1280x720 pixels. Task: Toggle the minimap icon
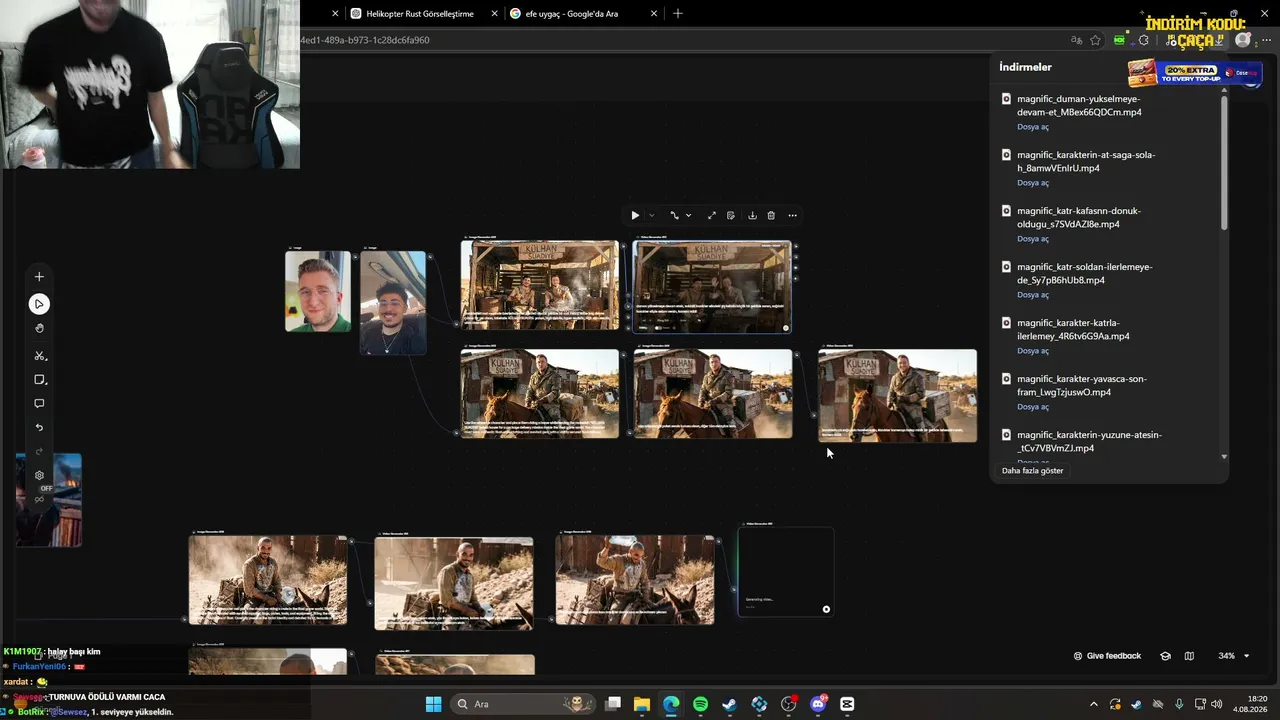click(1189, 656)
